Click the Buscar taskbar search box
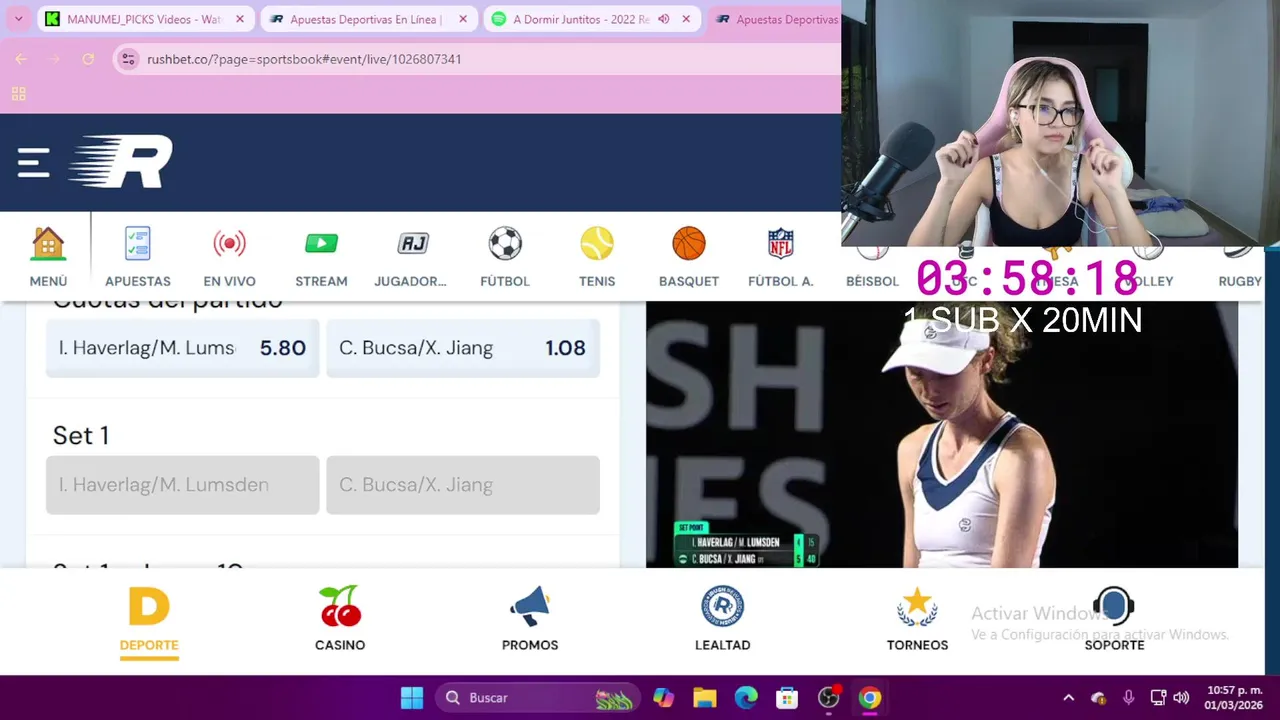The image size is (1280, 720). tap(538, 698)
